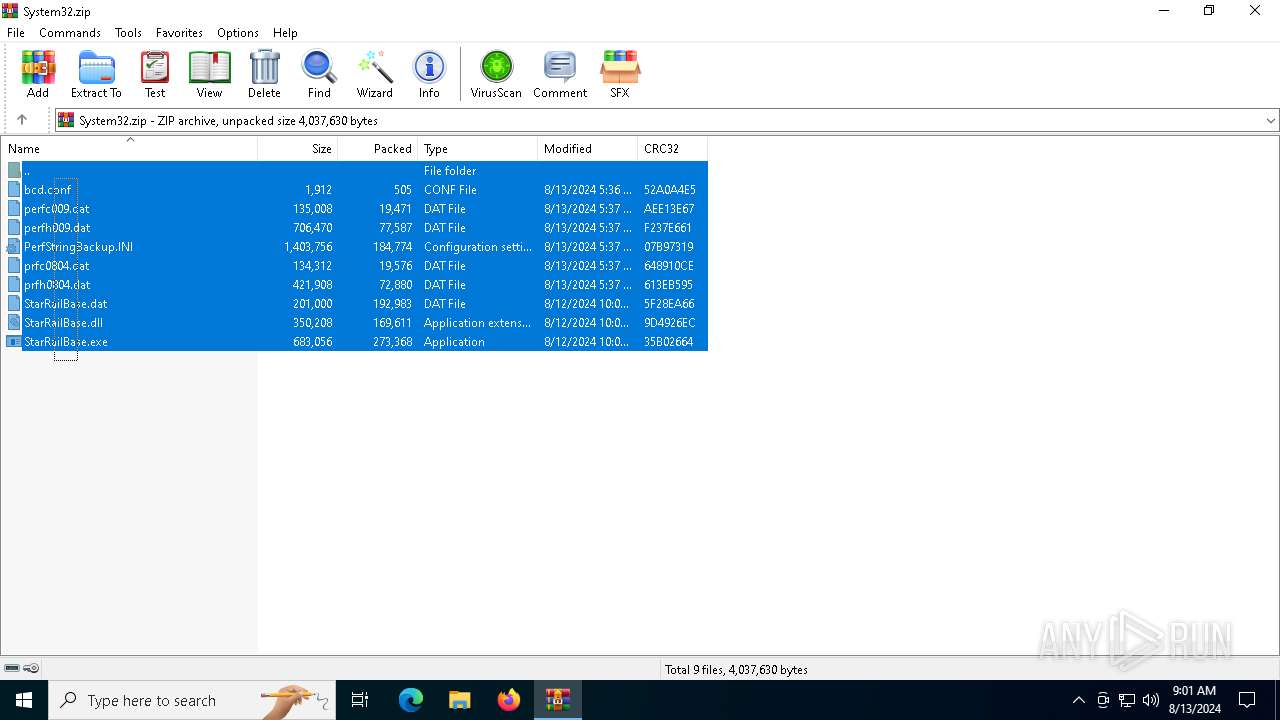This screenshot has height=720, width=1280.
Task: Click the drive icon in status bar
Action: click(12, 668)
